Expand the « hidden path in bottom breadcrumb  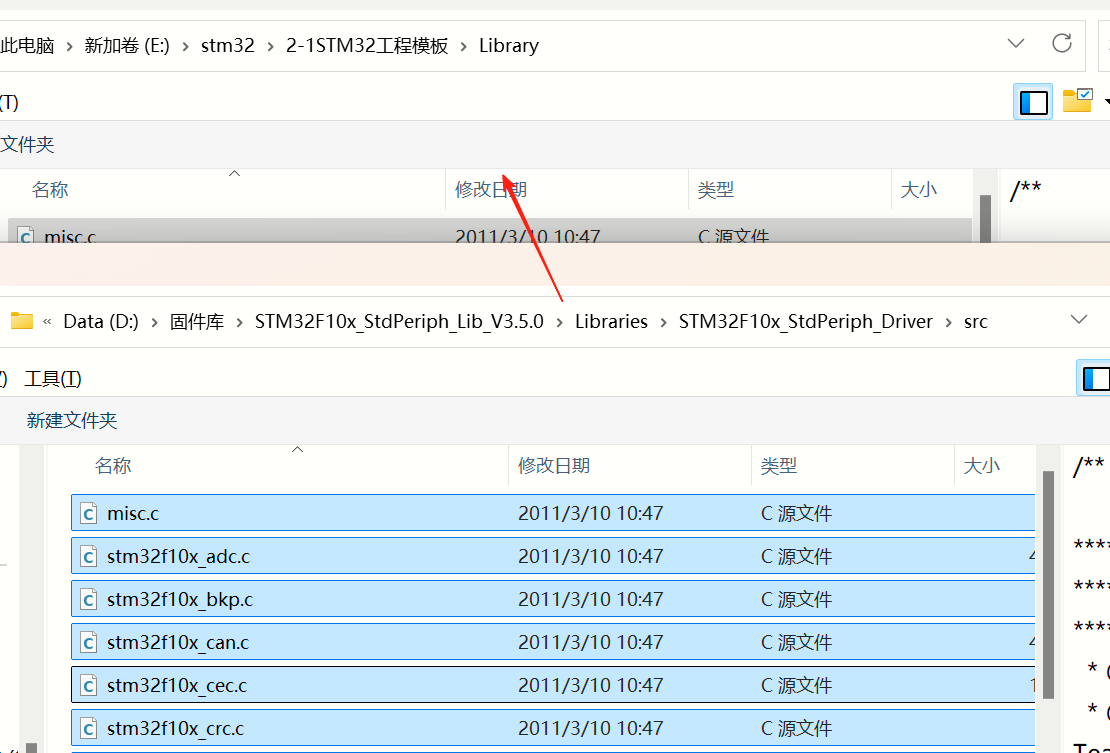(x=47, y=322)
